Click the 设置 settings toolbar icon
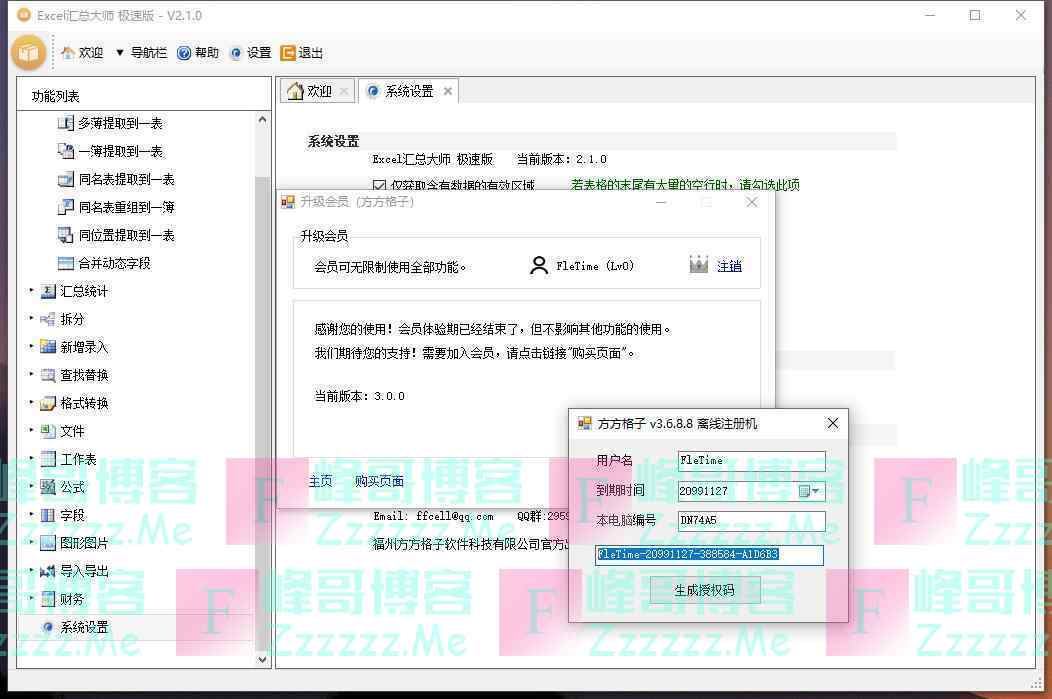Viewport: 1052px width, 699px height. pos(236,53)
